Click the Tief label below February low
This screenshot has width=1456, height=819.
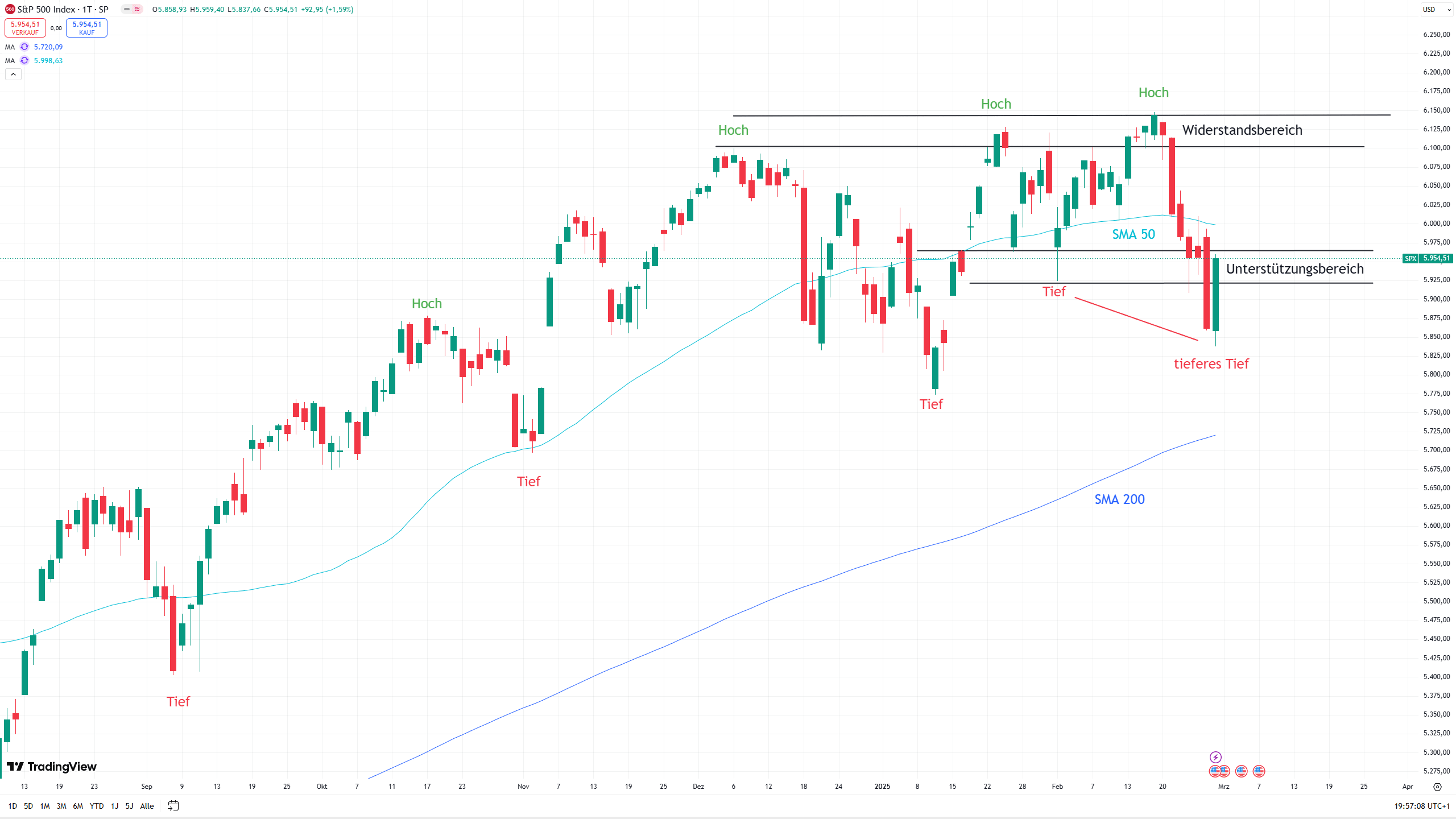tap(1054, 292)
